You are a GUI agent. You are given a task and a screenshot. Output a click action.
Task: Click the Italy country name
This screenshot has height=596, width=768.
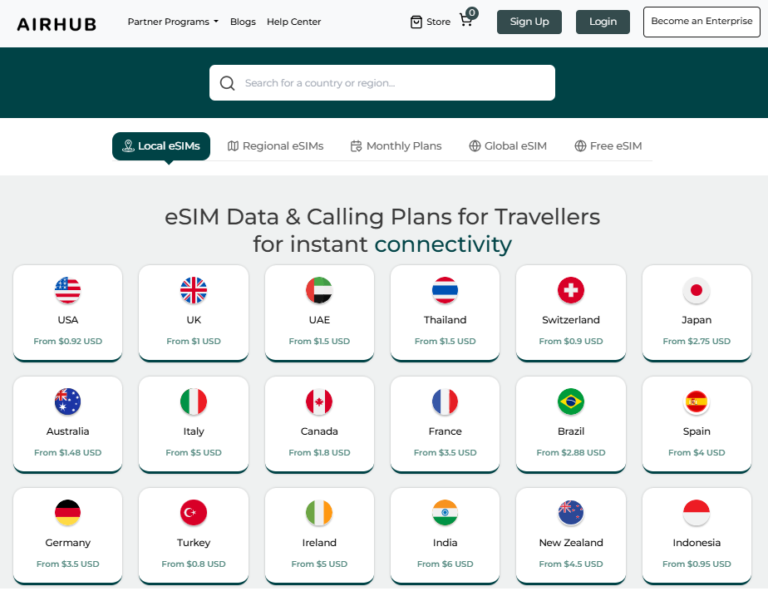pyautogui.click(x=193, y=431)
